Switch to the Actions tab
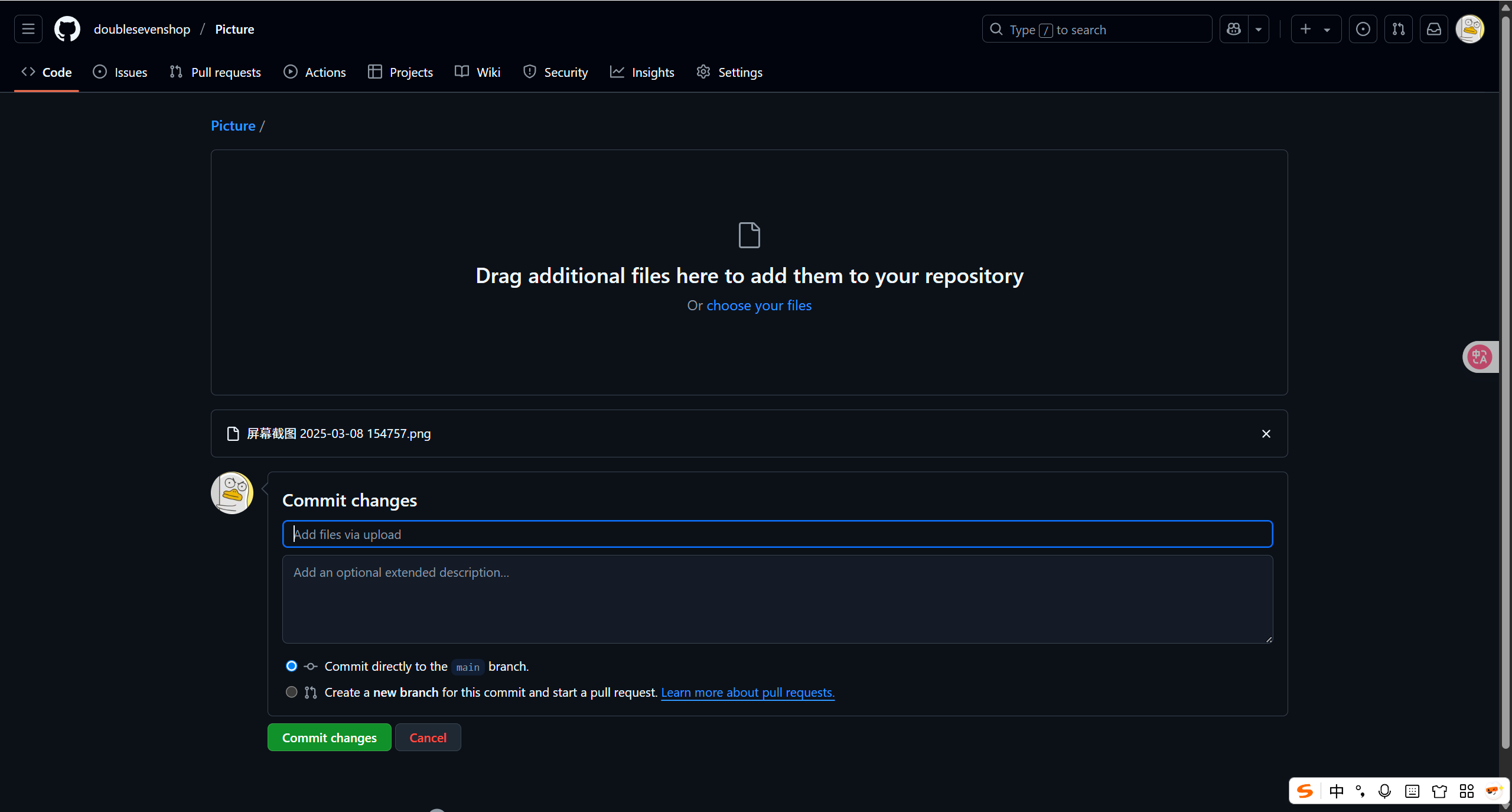The height and width of the screenshot is (812, 1512). [x=315, y=72]
